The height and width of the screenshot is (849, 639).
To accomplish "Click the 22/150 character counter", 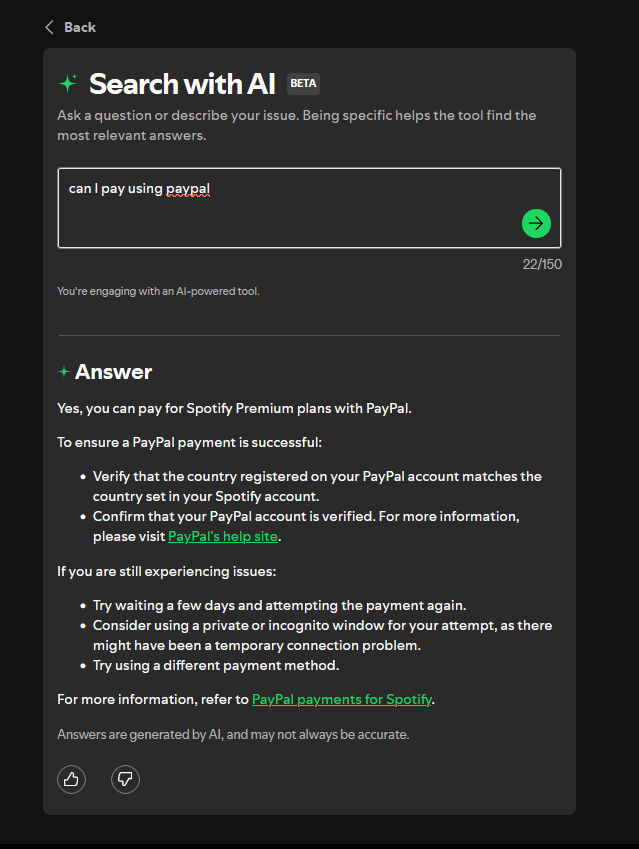I will point(541,264).
